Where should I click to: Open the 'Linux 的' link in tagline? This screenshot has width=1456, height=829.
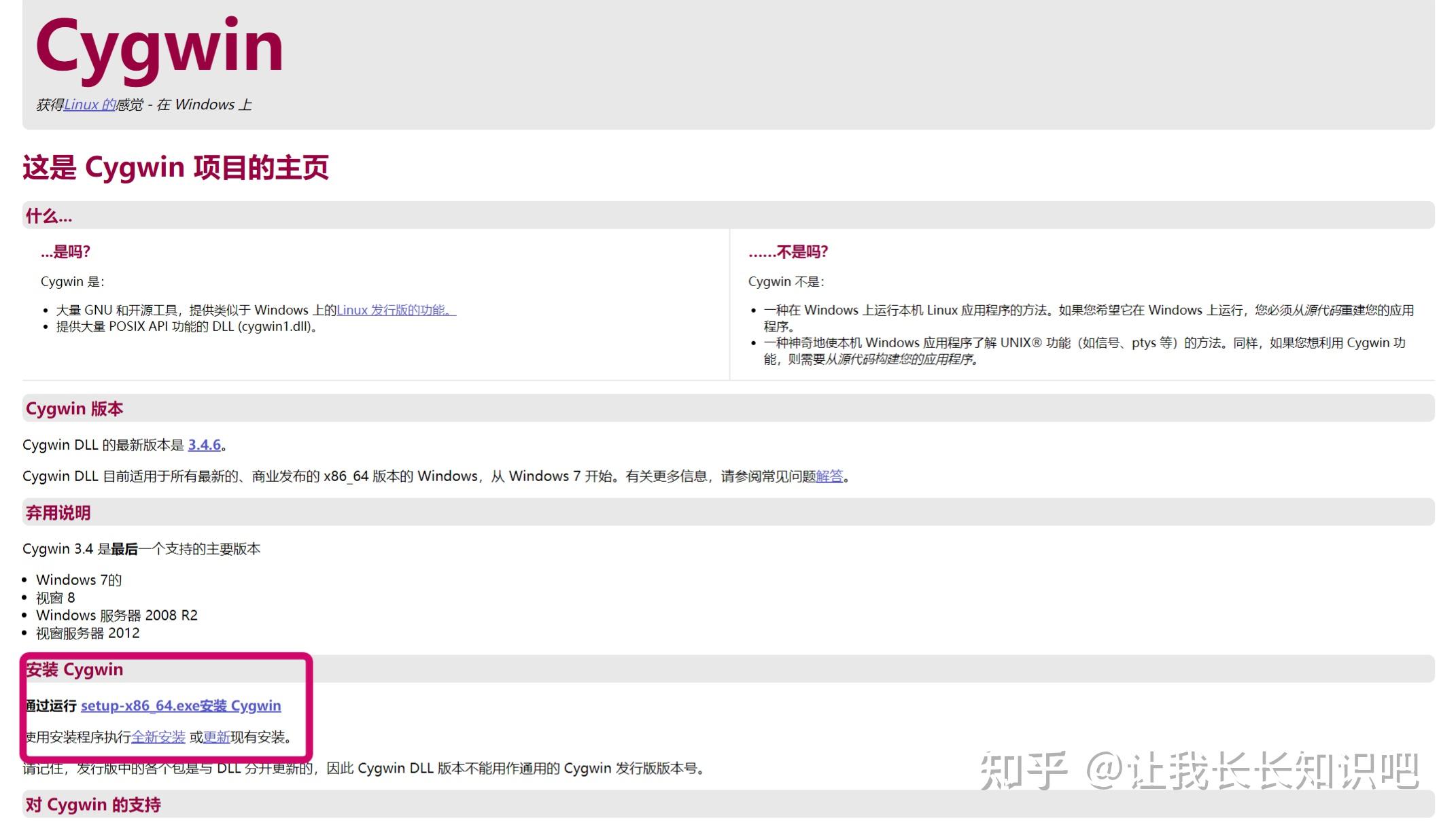point(90,105)
